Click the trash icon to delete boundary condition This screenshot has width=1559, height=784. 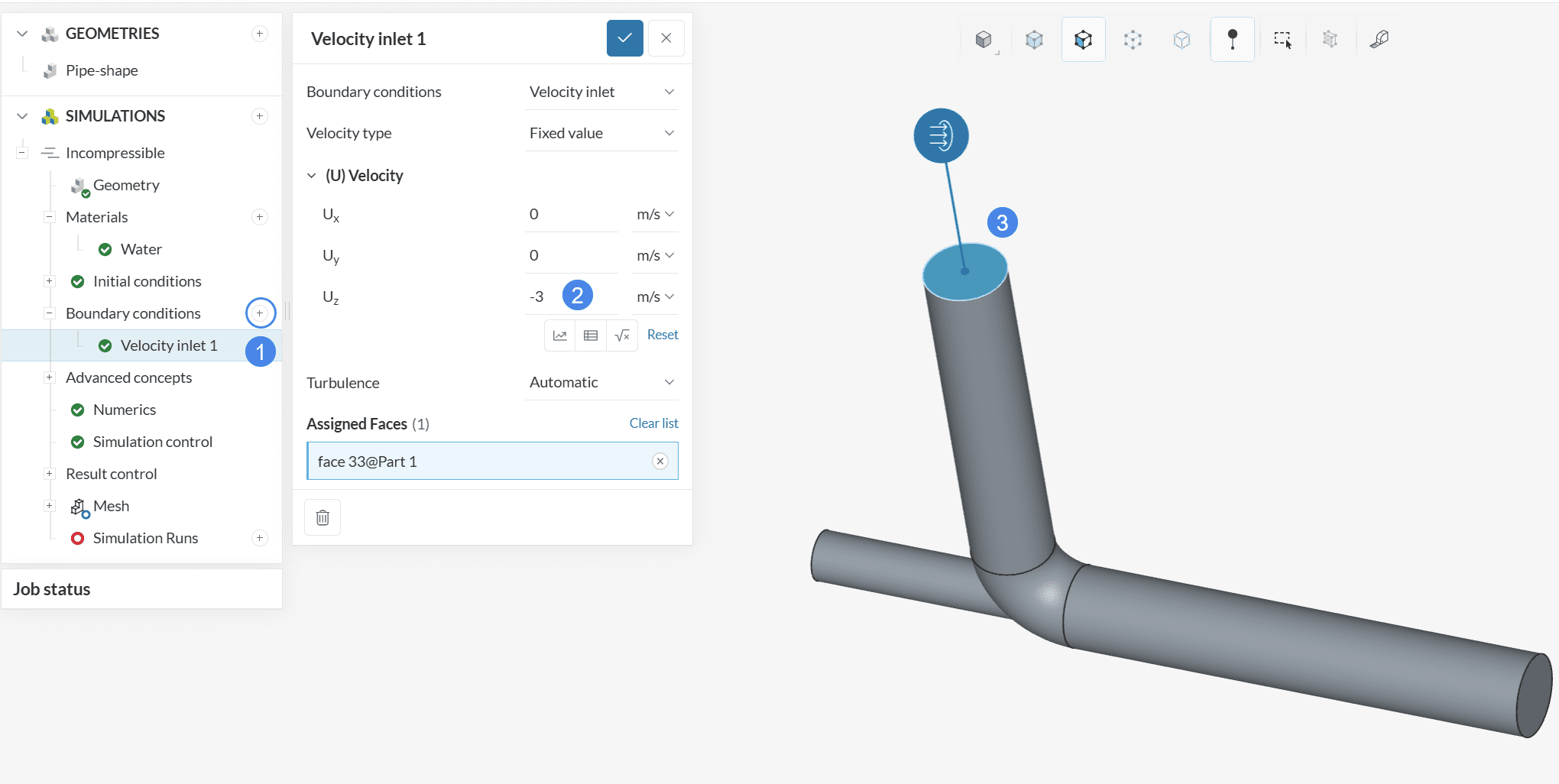[322, 517]
